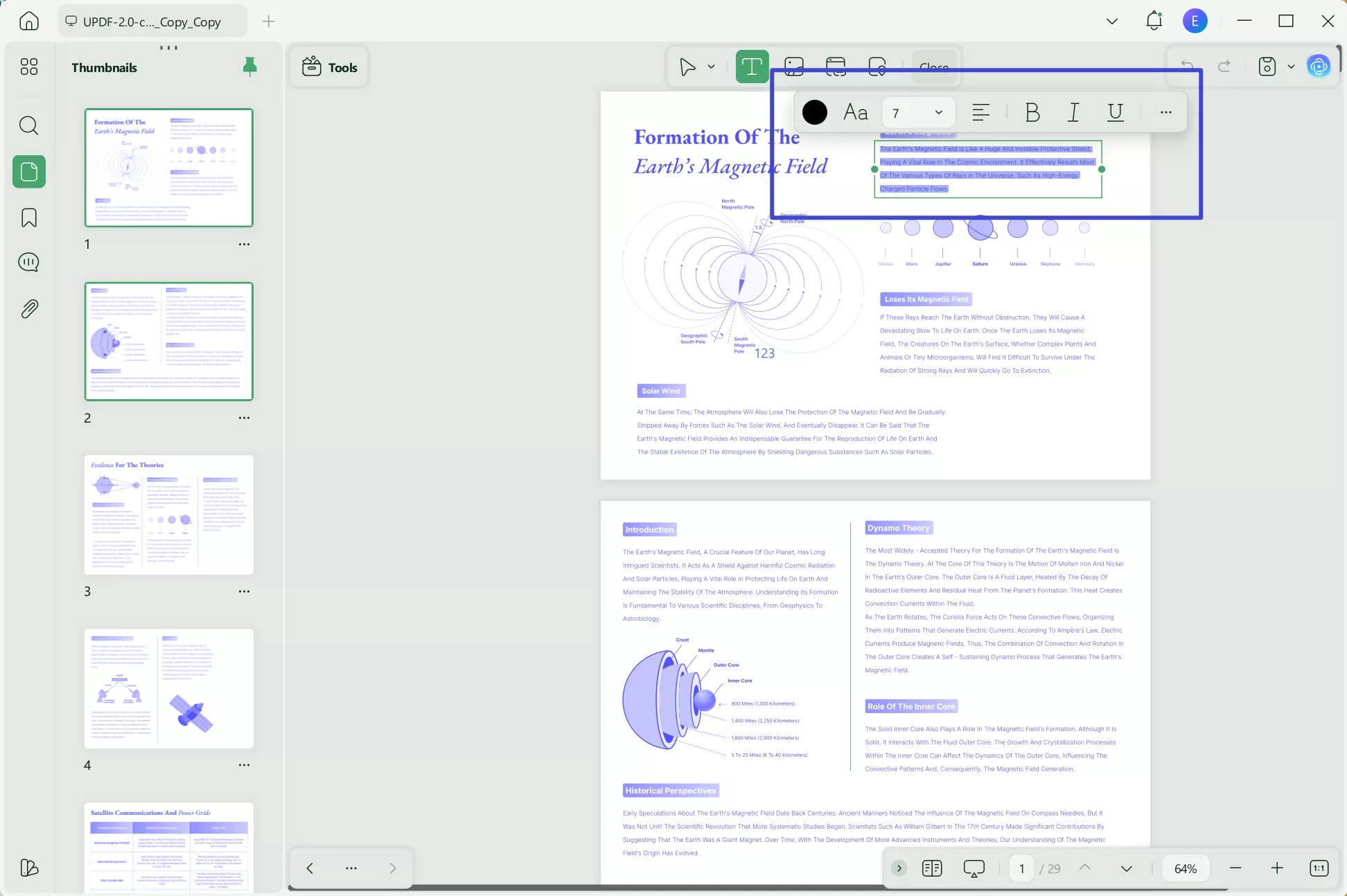Pick the text color swatch
1347x896 pixels.
814,112
